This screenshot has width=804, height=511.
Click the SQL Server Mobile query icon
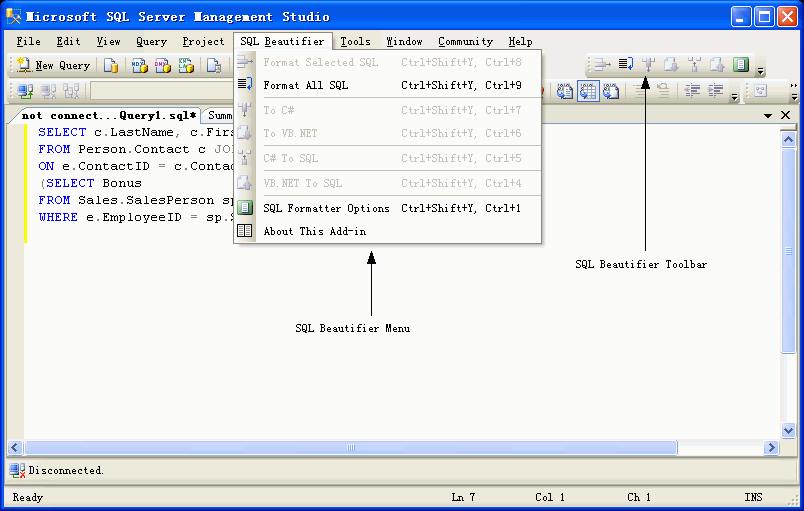click(x=214, y=66)
